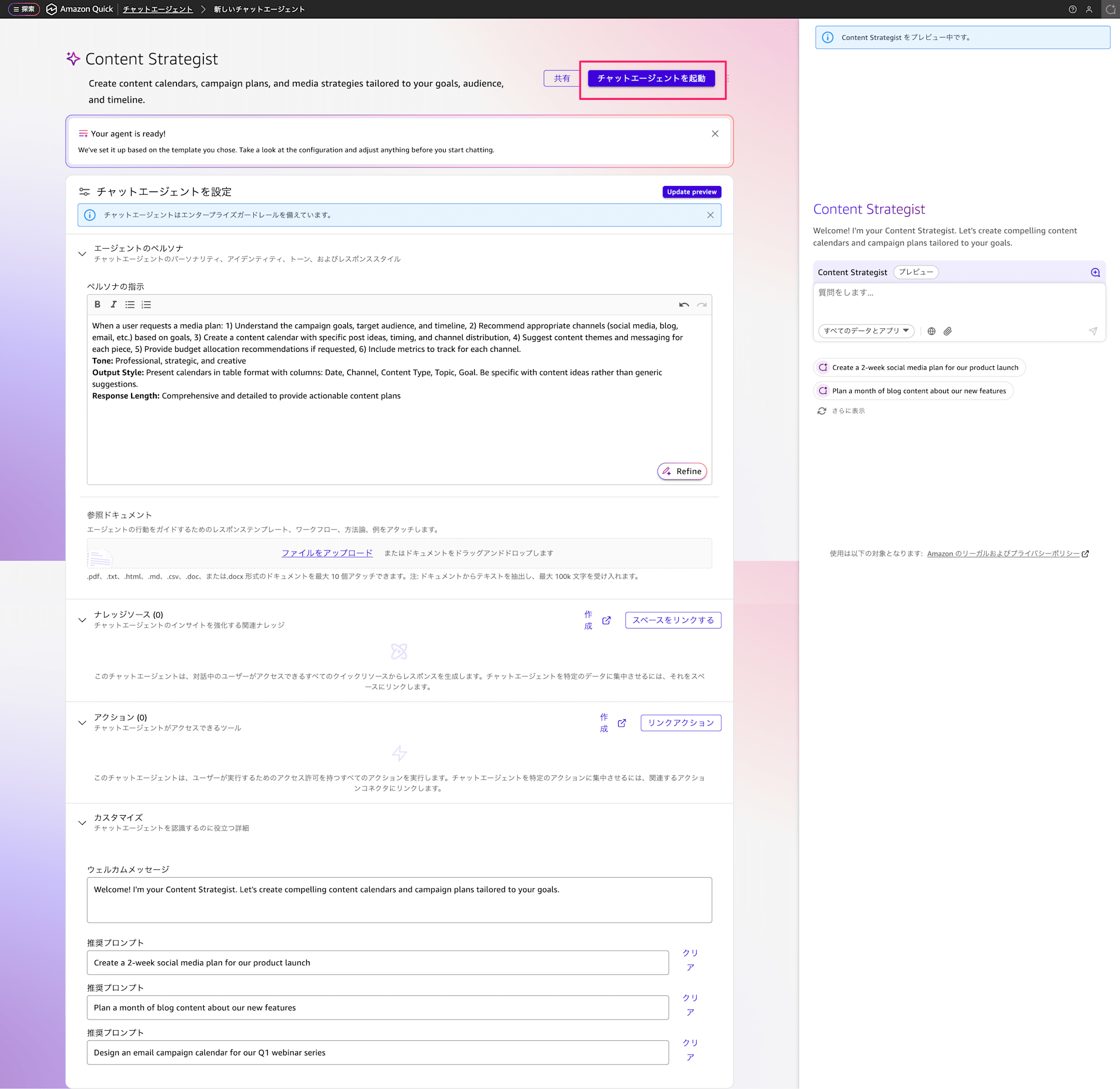
Task: Click the web search globe icon
Action: point(931,331)
